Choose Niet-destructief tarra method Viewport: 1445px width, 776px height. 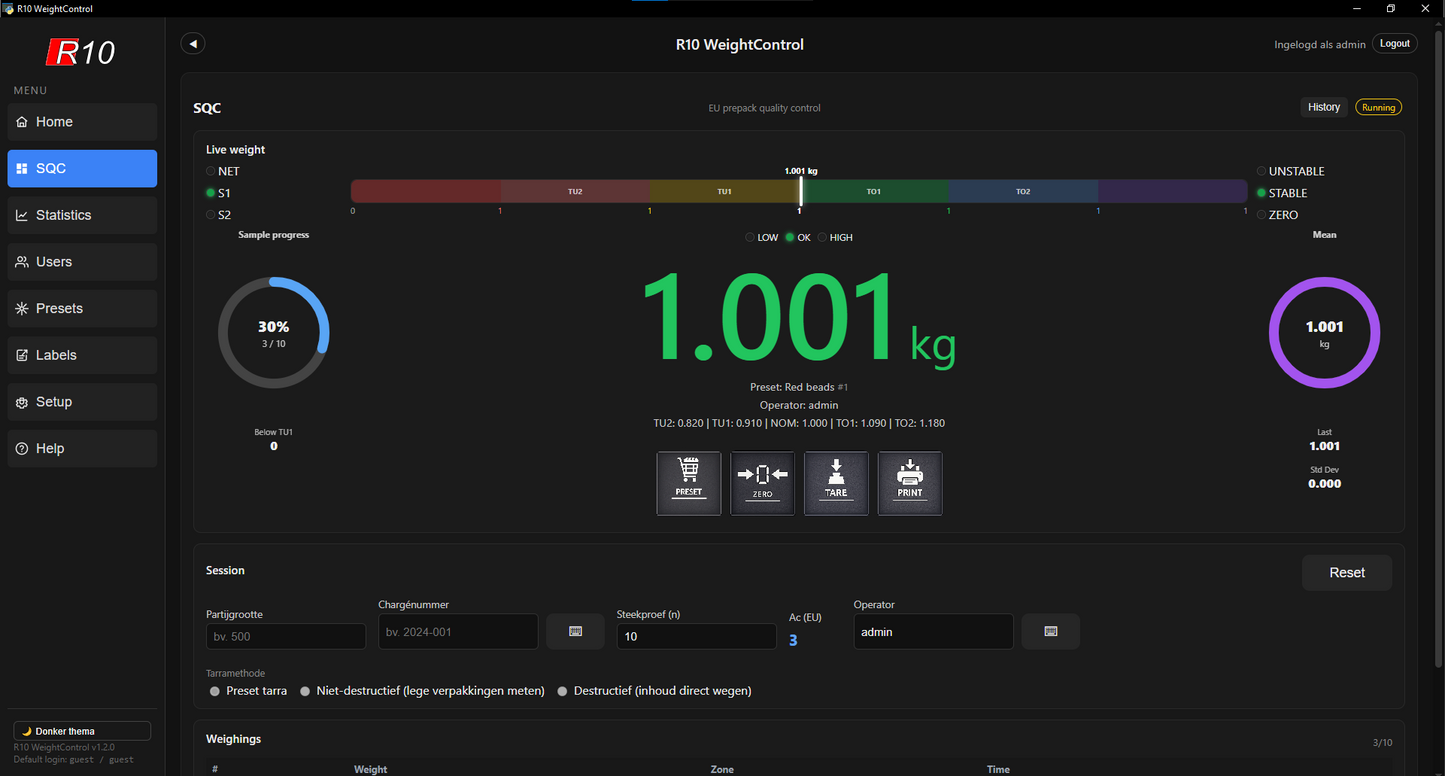[x=305, y=691]
